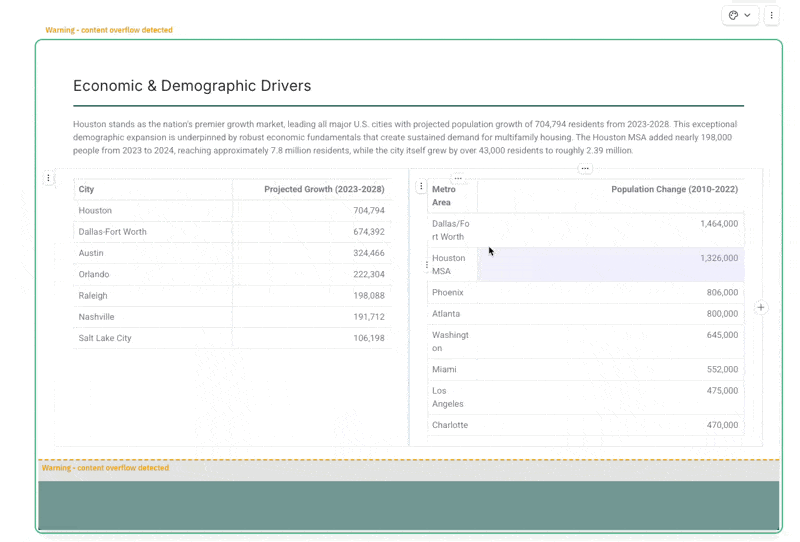
Task: Click the Houston MSA row handle
Action: pos(427,266)
